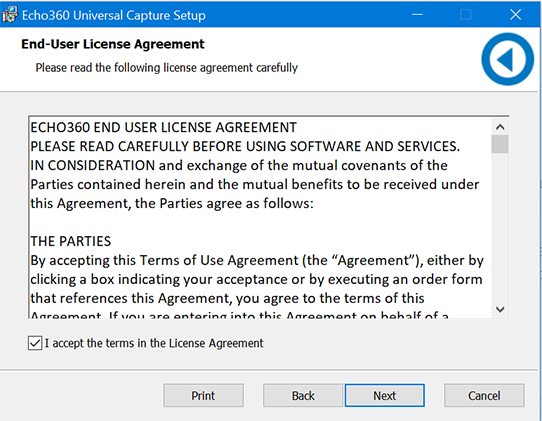Cancel the Echo360 setup
Viewport: 542px width, 421px height.
click(484, 395)
